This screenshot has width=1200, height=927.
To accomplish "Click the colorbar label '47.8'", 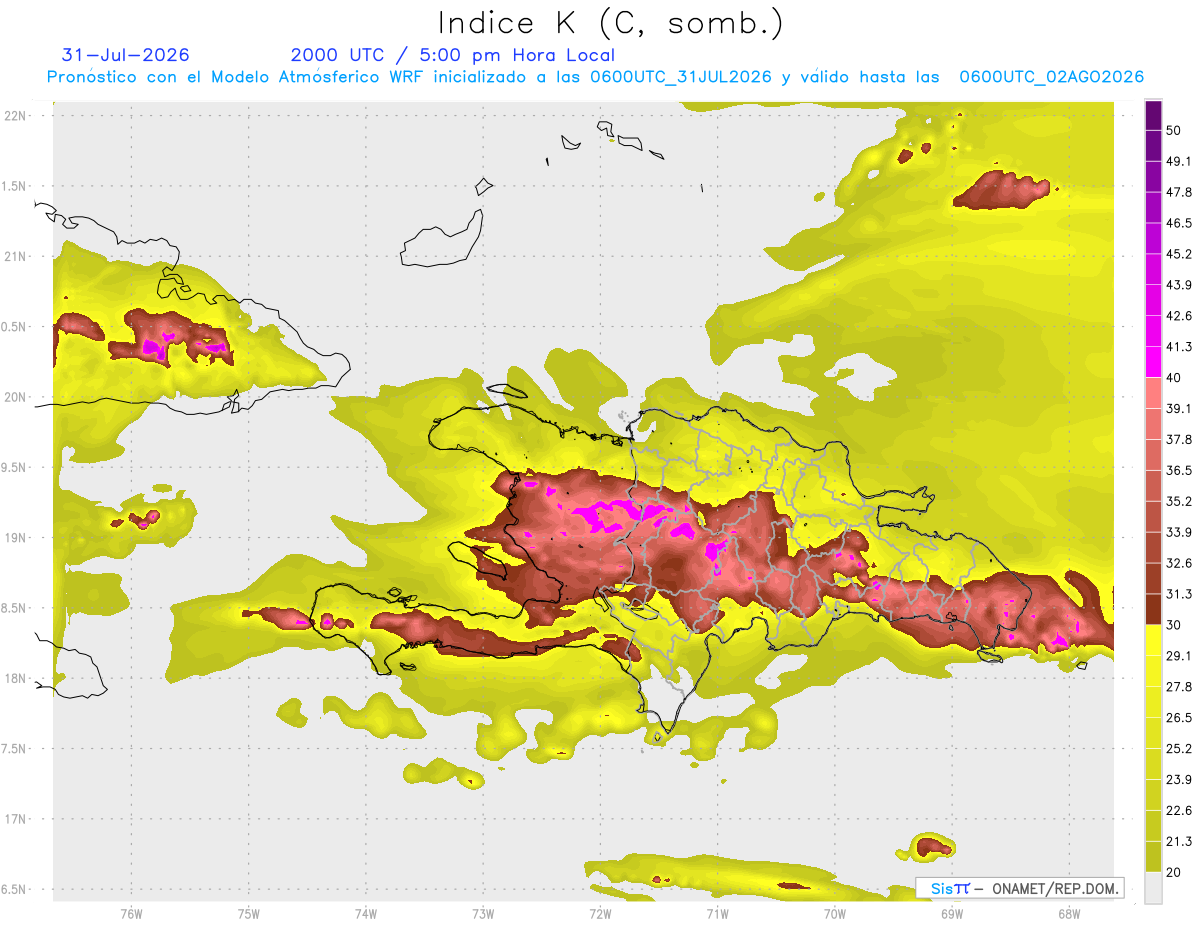I will 1178,192.
